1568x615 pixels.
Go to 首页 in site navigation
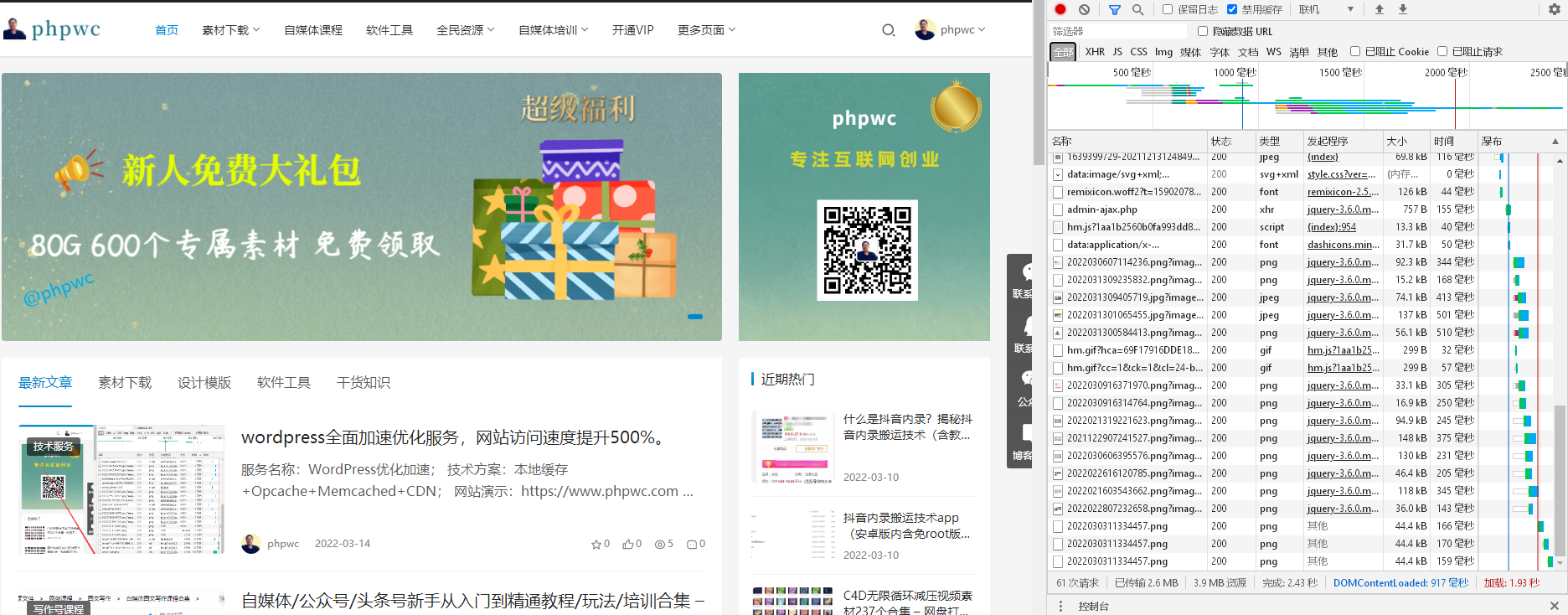pos(167,30)
